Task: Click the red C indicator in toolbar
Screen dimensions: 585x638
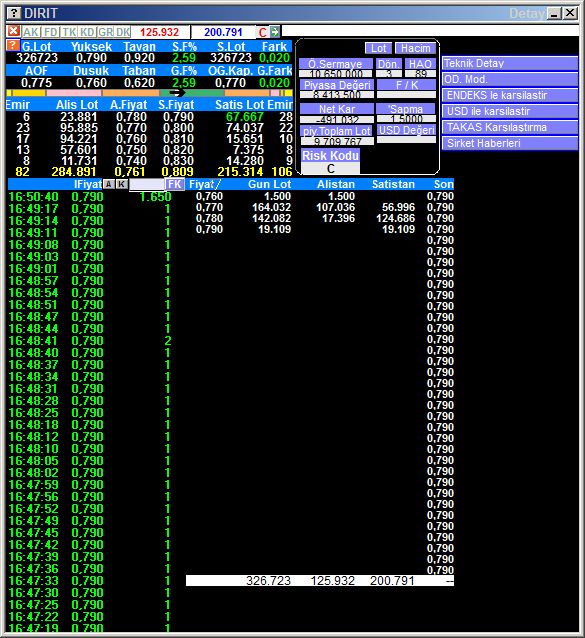Action: pyautogui.click(x=263, y=32)
